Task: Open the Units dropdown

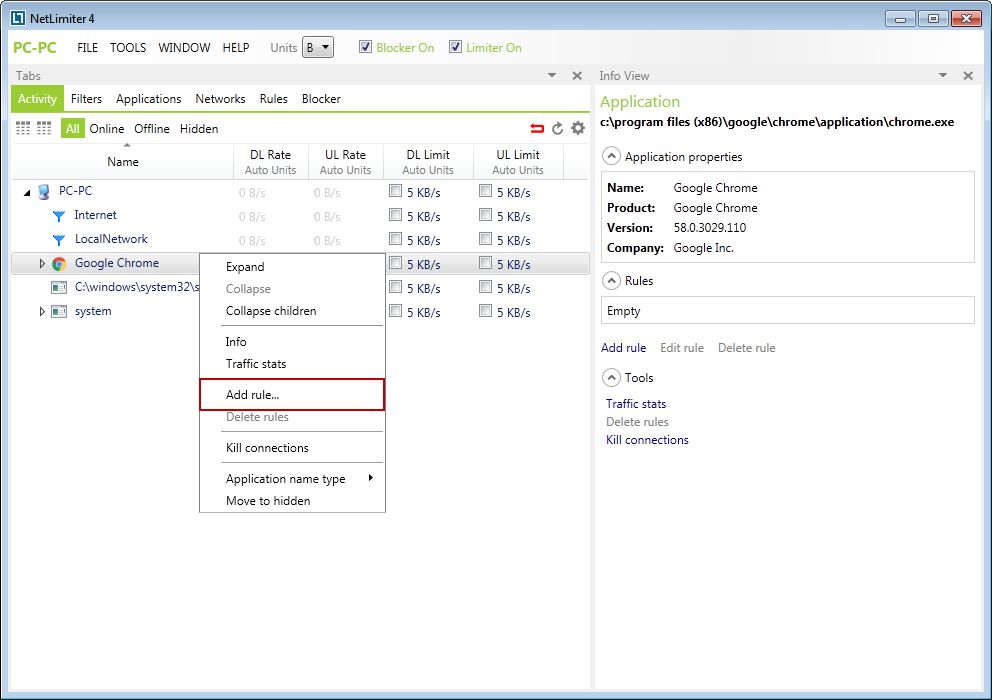Action: click(318, 47)
